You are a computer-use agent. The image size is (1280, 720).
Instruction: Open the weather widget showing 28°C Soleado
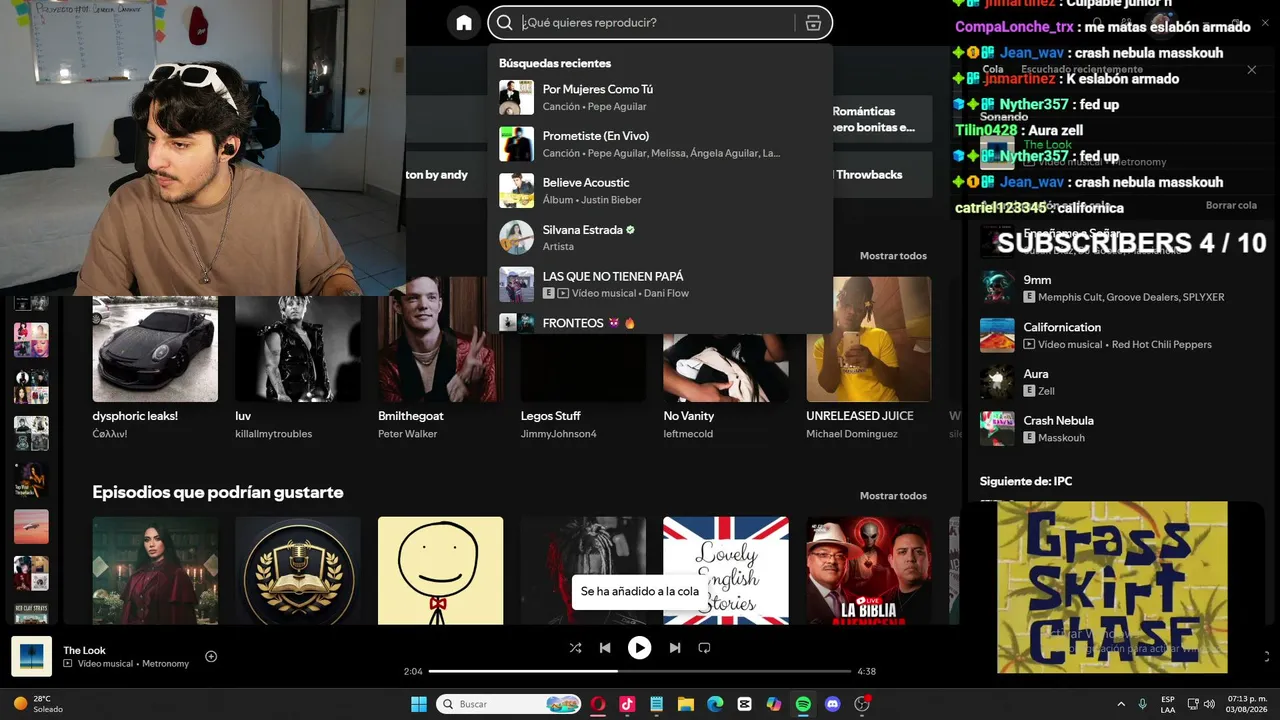38,704
